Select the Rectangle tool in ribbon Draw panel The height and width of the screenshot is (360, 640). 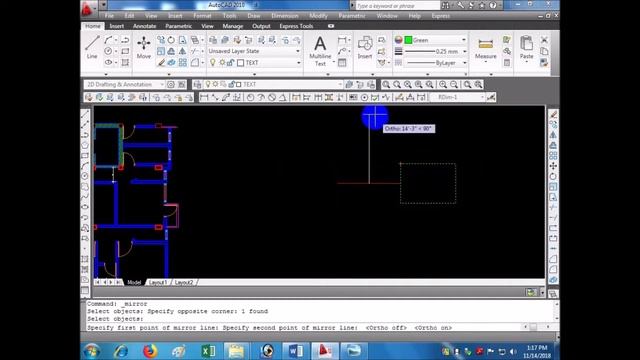tap(125, 51)
